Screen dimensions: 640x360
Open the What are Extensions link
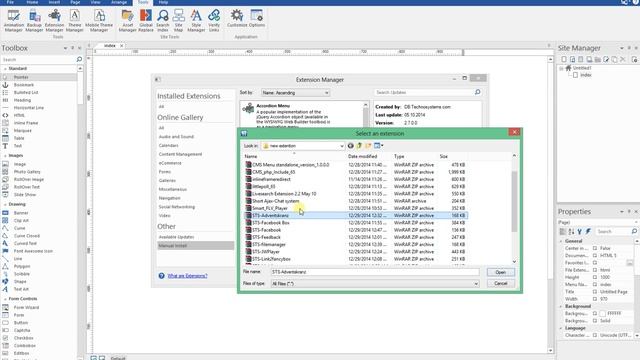pyautogui.click(x=187, y=276)
